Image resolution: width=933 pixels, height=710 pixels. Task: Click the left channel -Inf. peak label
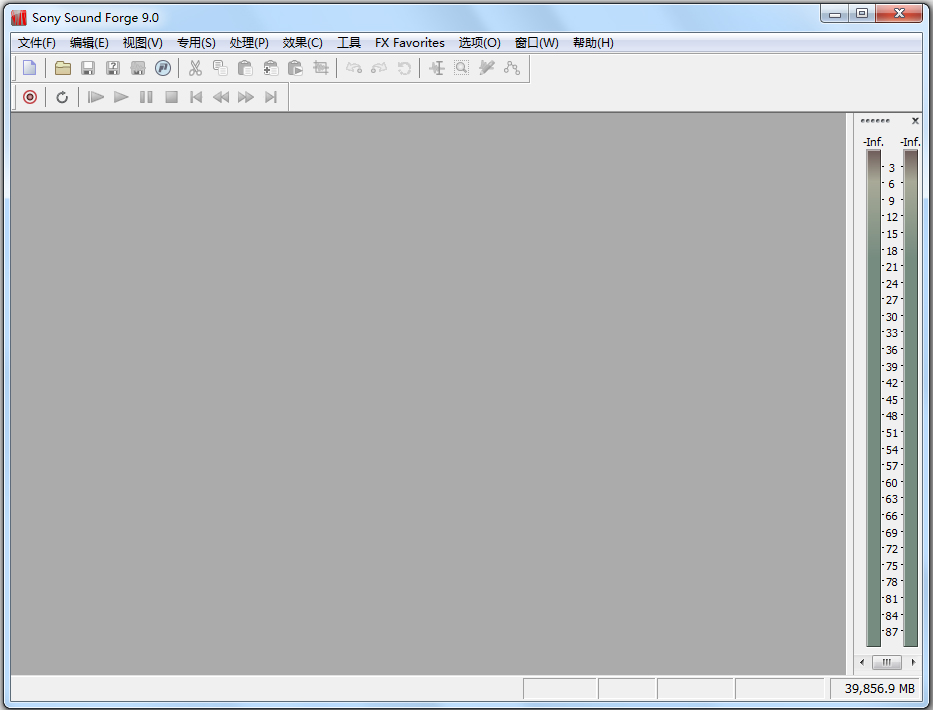pos(873,142)
